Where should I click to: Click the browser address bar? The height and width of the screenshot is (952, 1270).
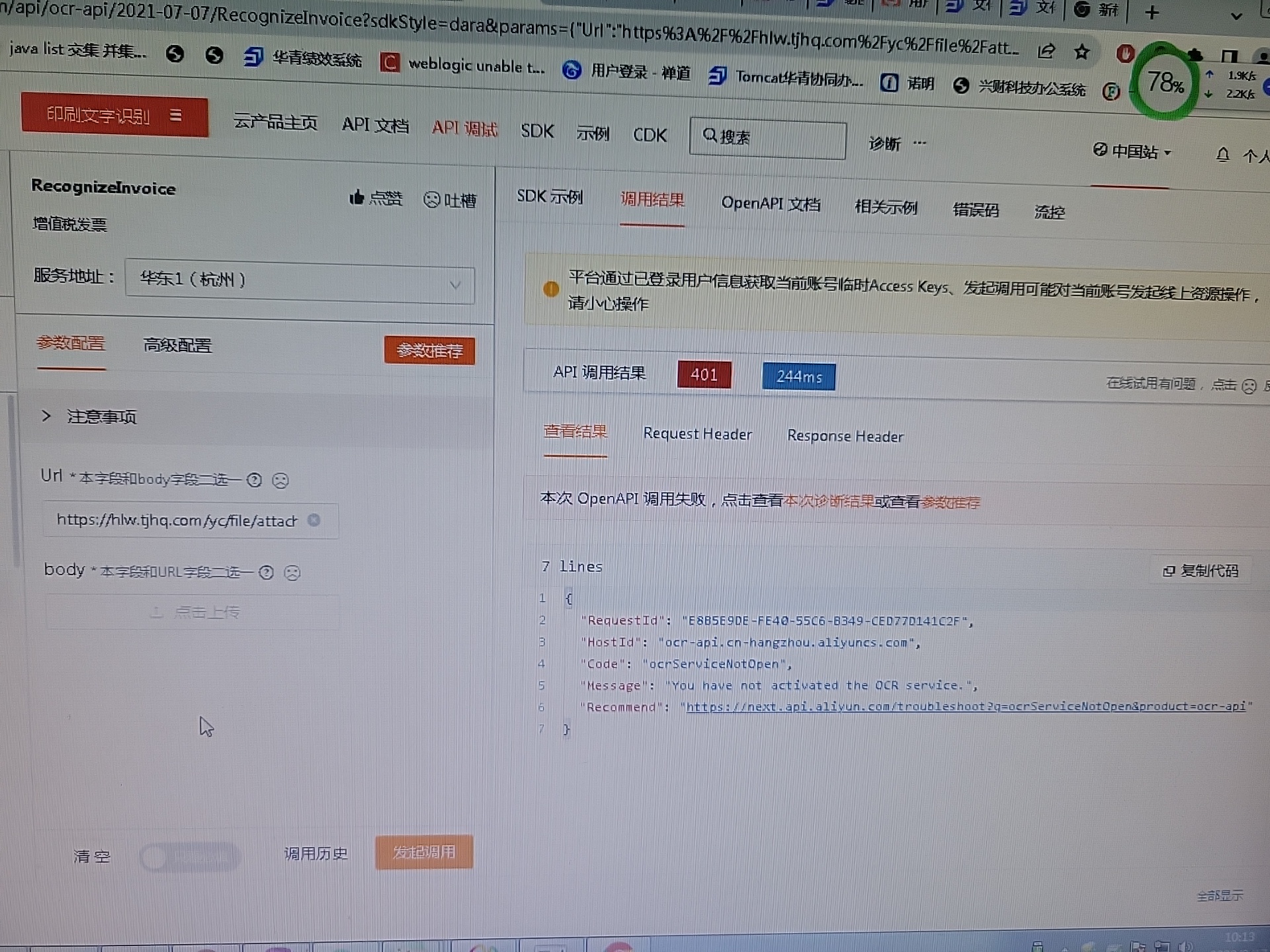(x=509, y=30)
